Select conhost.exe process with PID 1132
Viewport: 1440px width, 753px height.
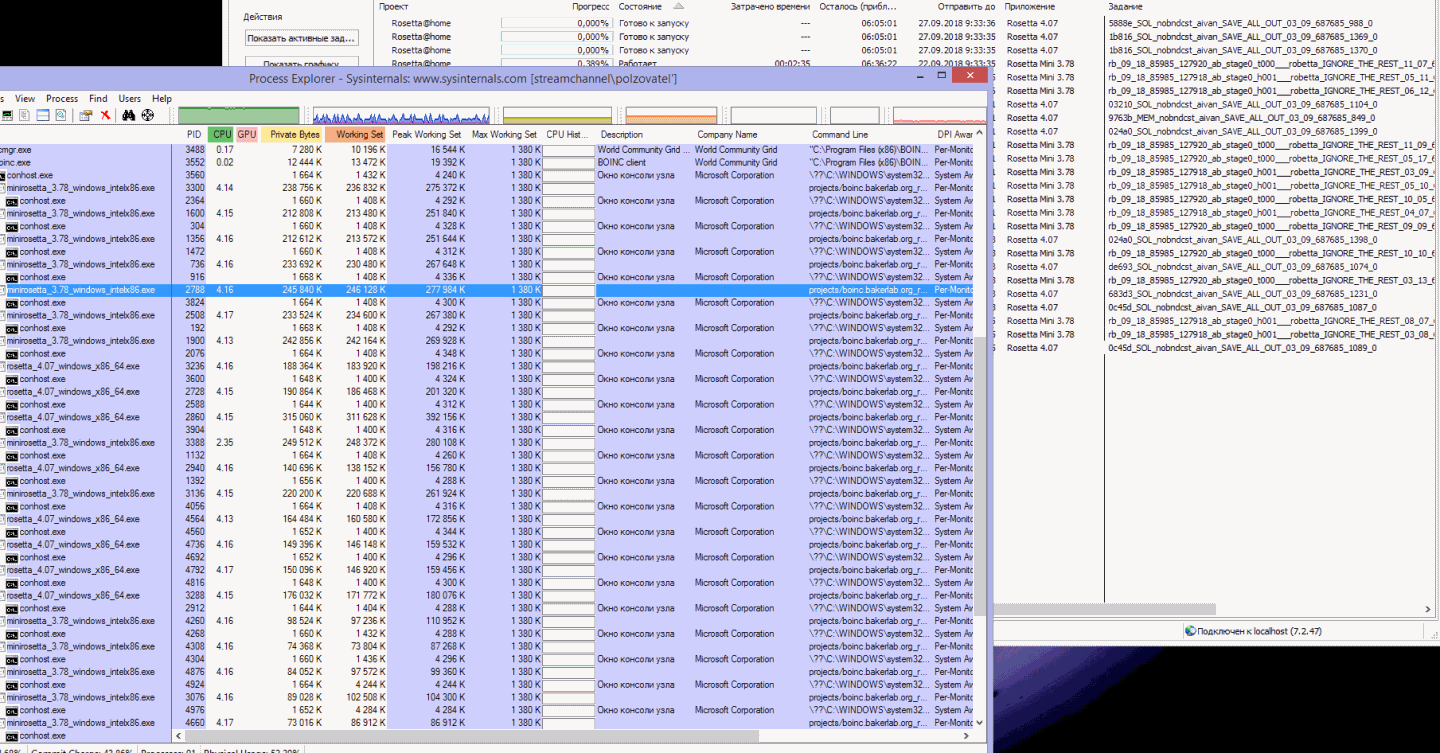pyautogui.click(x=486, y=455)
